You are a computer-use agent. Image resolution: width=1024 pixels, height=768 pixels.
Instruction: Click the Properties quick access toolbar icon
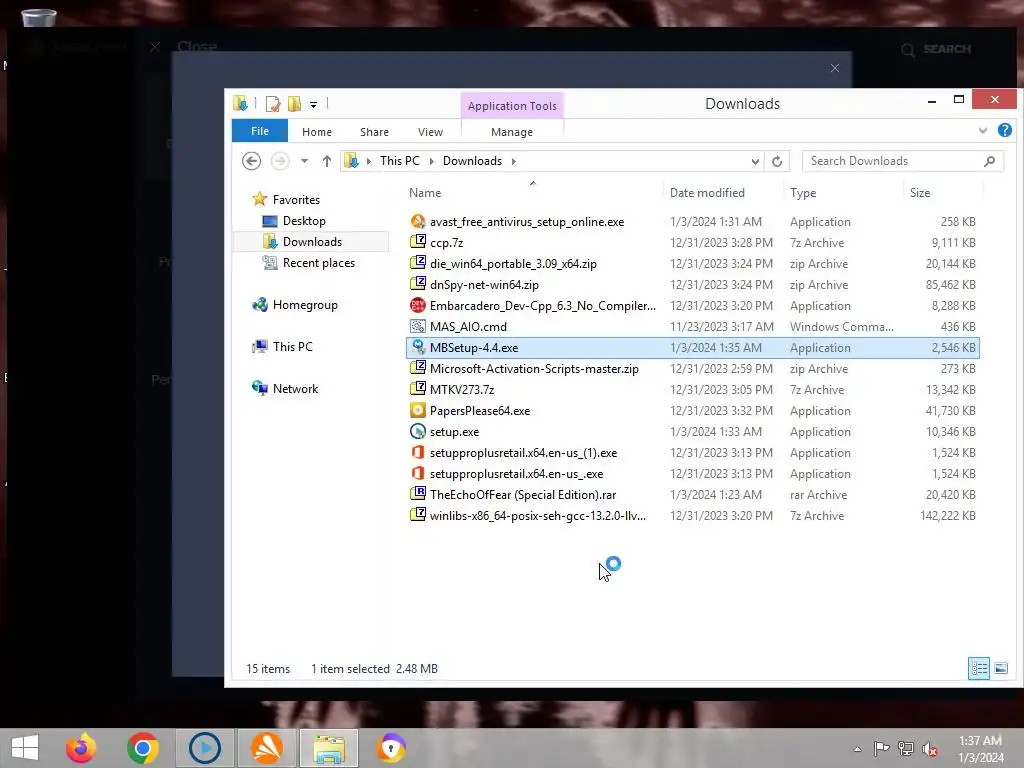pyautogui.click(x=273, y=104)
